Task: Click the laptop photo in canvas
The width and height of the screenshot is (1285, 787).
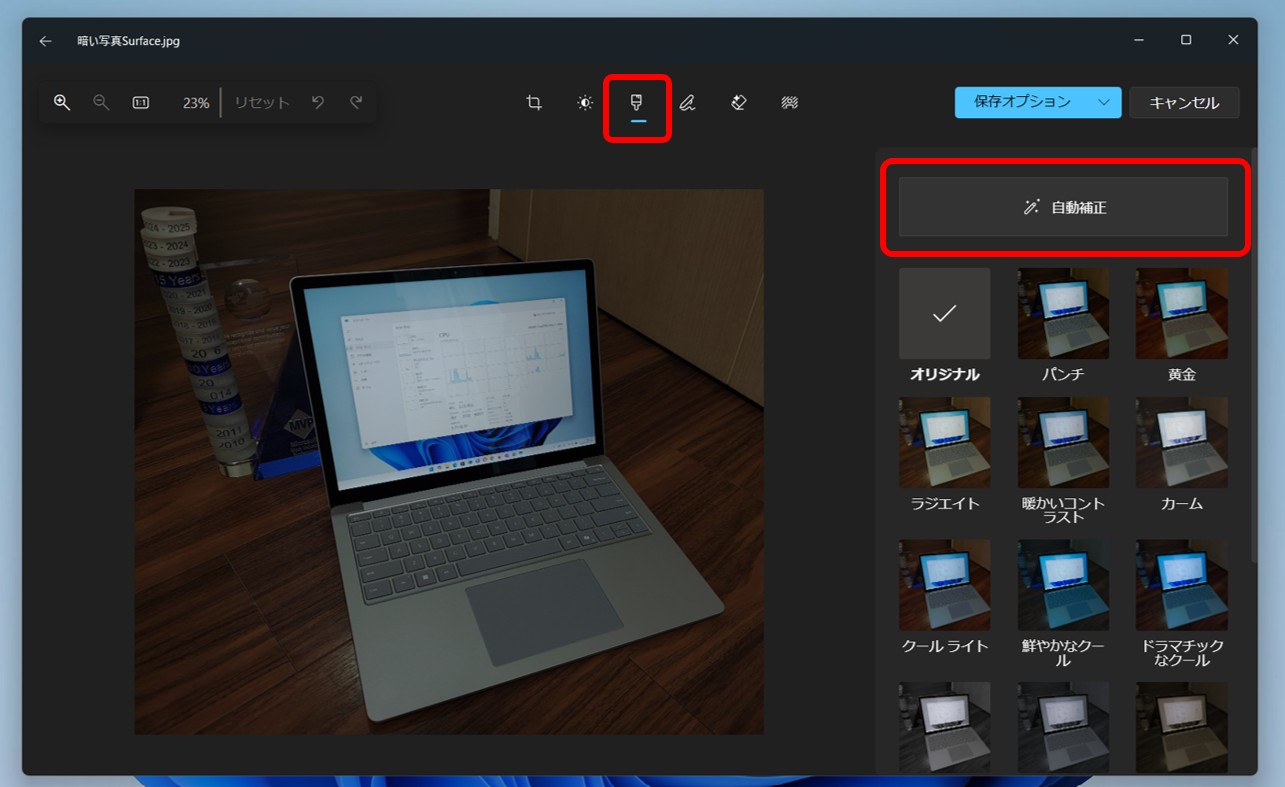Action: click(x=449, y=462)
